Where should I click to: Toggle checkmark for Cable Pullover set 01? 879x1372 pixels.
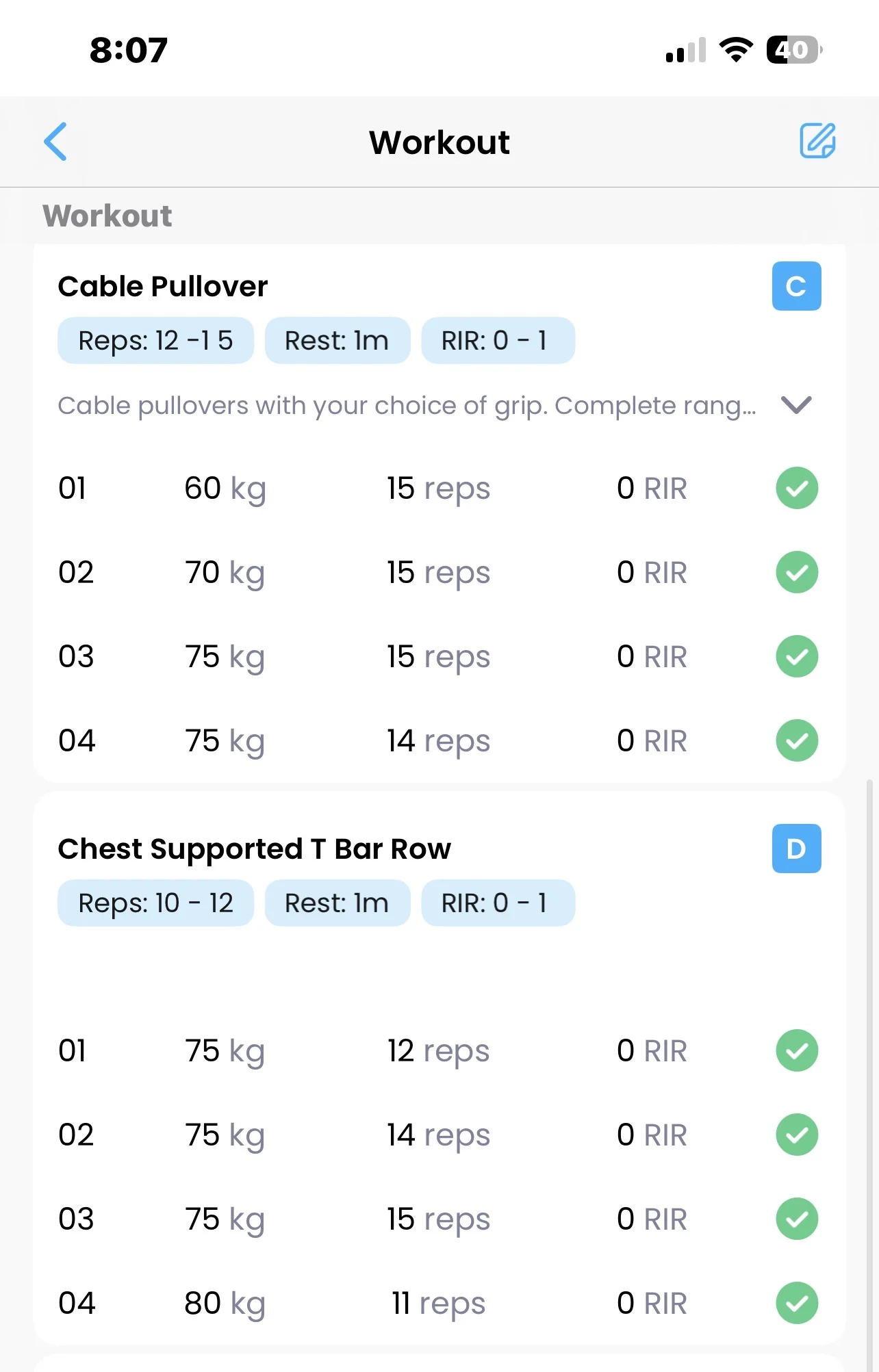796,489
